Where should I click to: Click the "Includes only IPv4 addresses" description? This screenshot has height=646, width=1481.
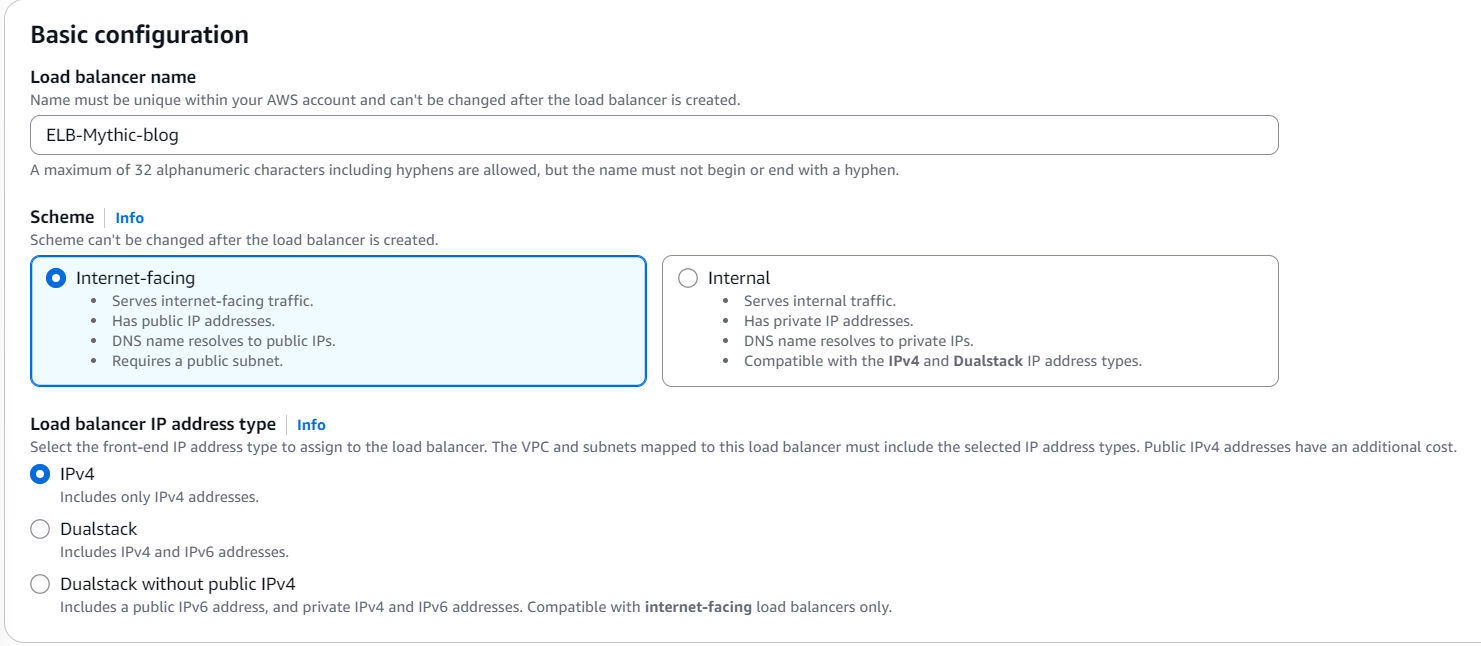(x=159, y=497)
